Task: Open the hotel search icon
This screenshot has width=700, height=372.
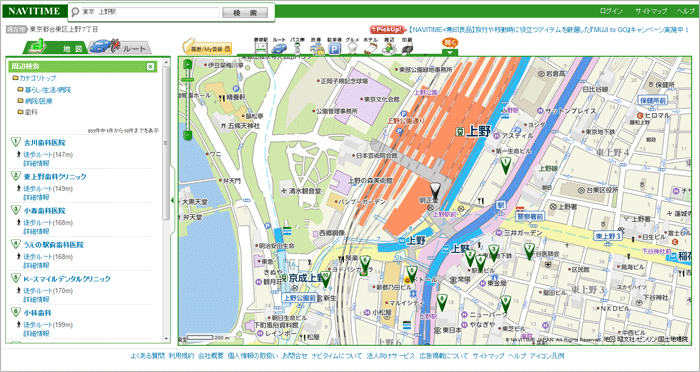Action: point(370,46)
